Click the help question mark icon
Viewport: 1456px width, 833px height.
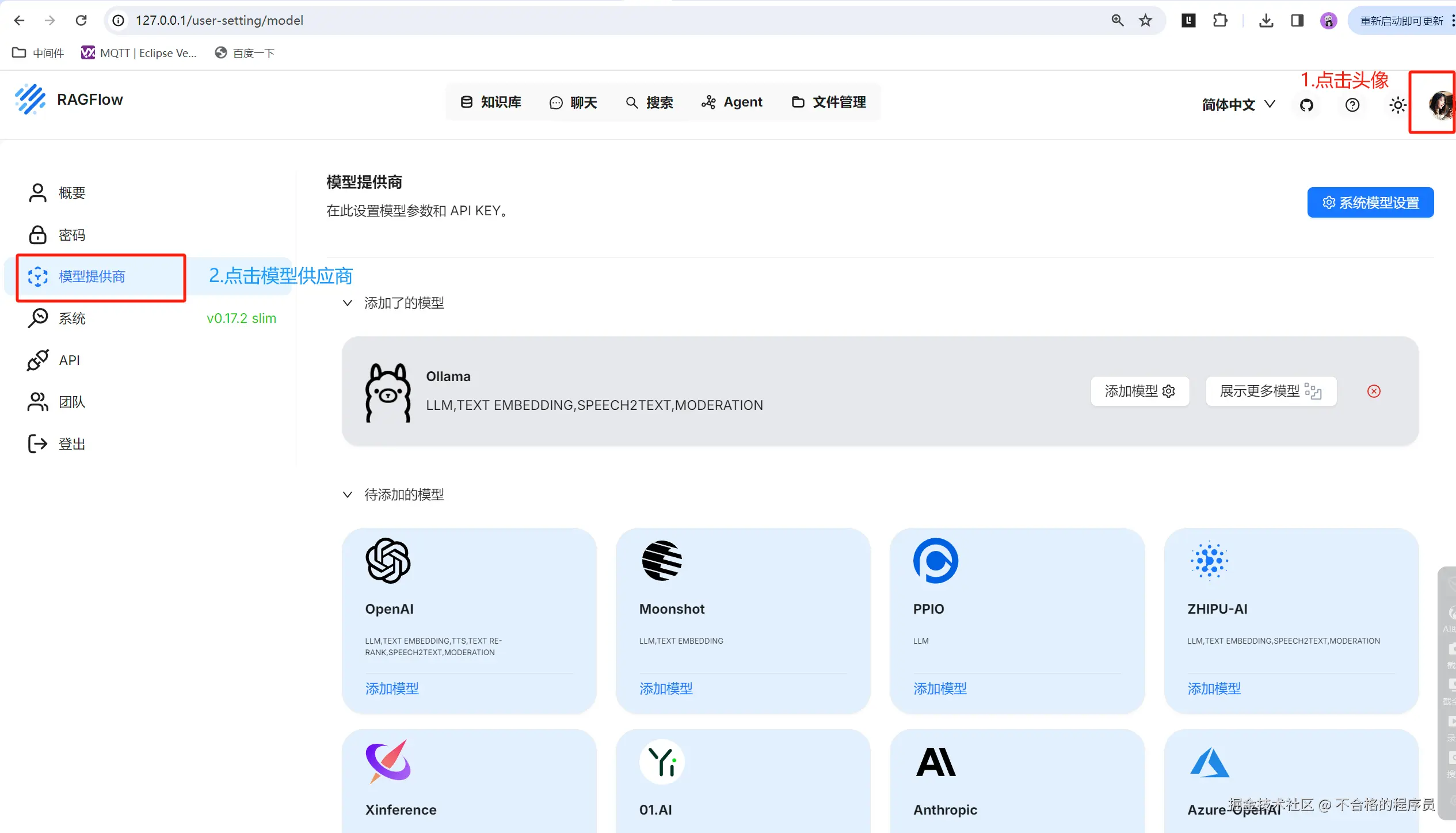(x=1352, y=105)
